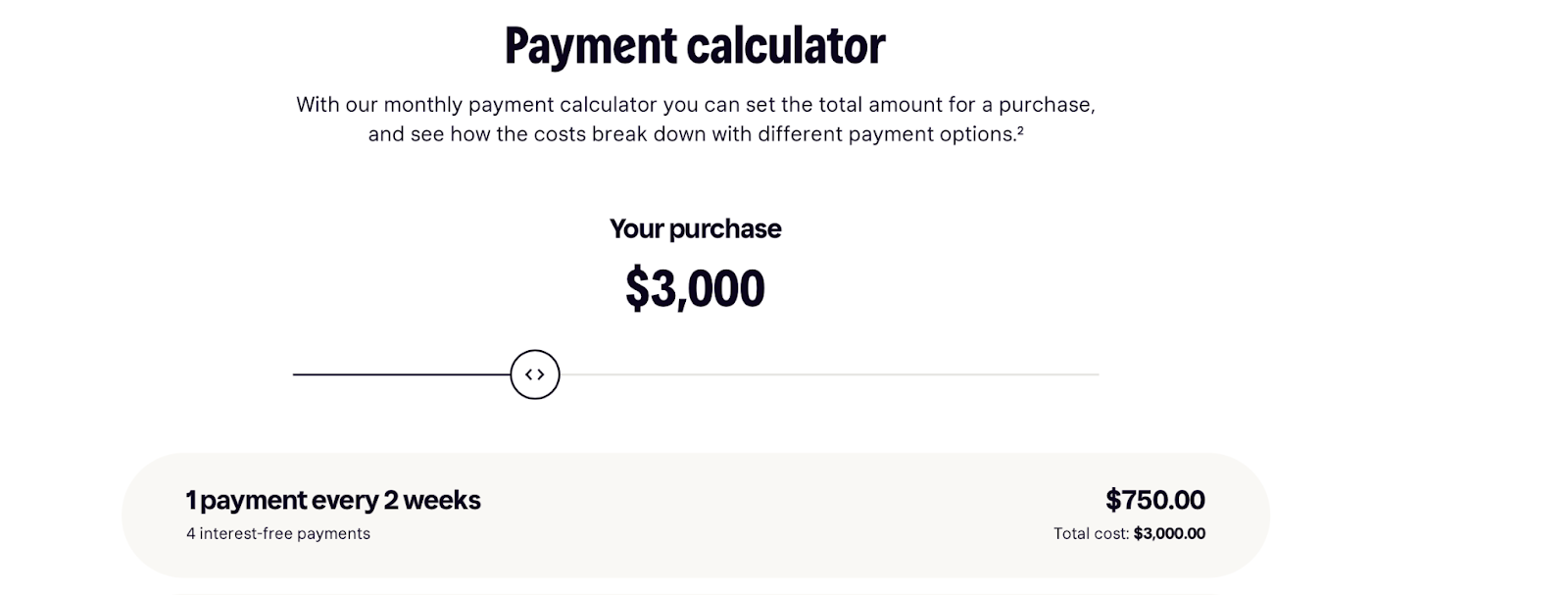1568x595 pixels.
Task: Click the dark filled portion of slider track
Action: tap(402, 374)
